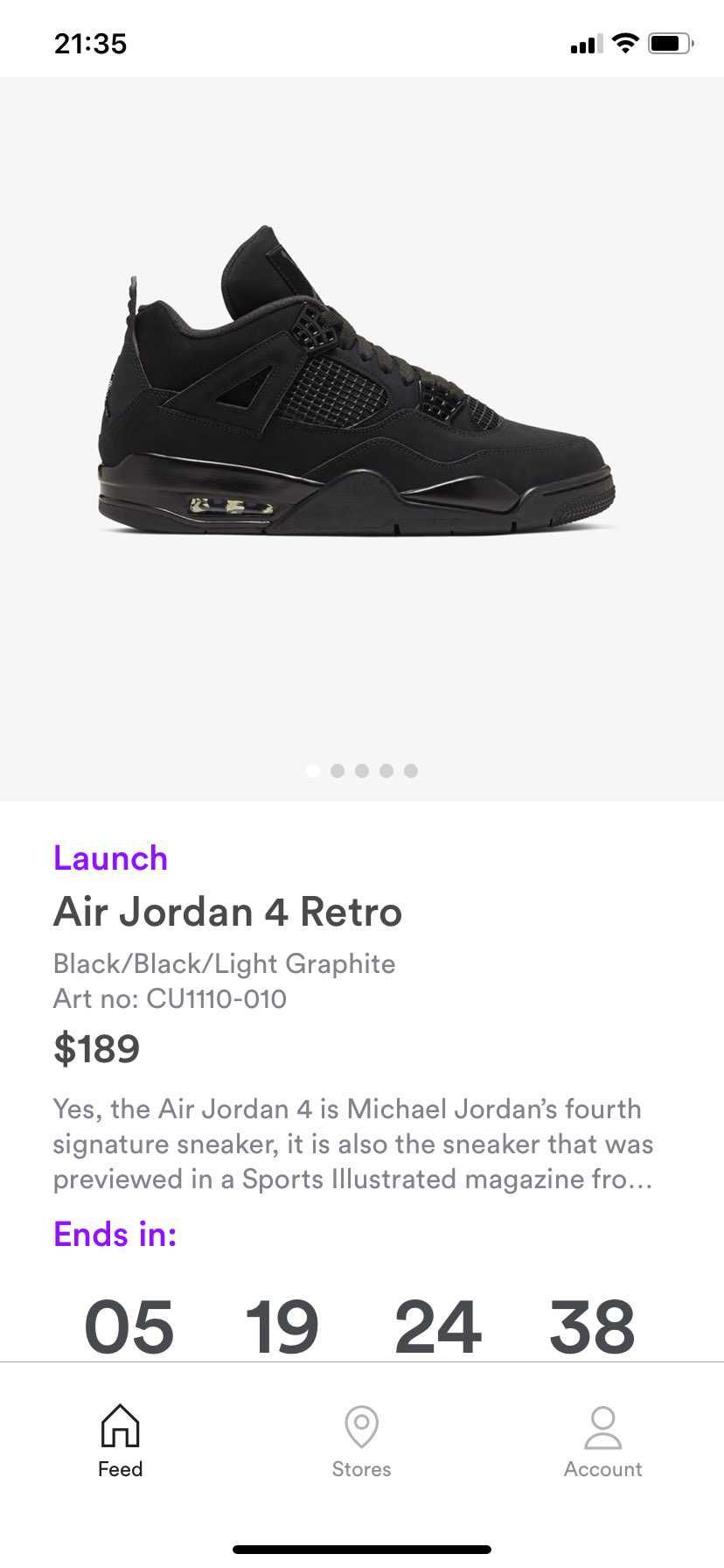This screenshot has width=724, height=1568.
Task: Switch to the Account tab label
Action: click(x=602, y=1469)
